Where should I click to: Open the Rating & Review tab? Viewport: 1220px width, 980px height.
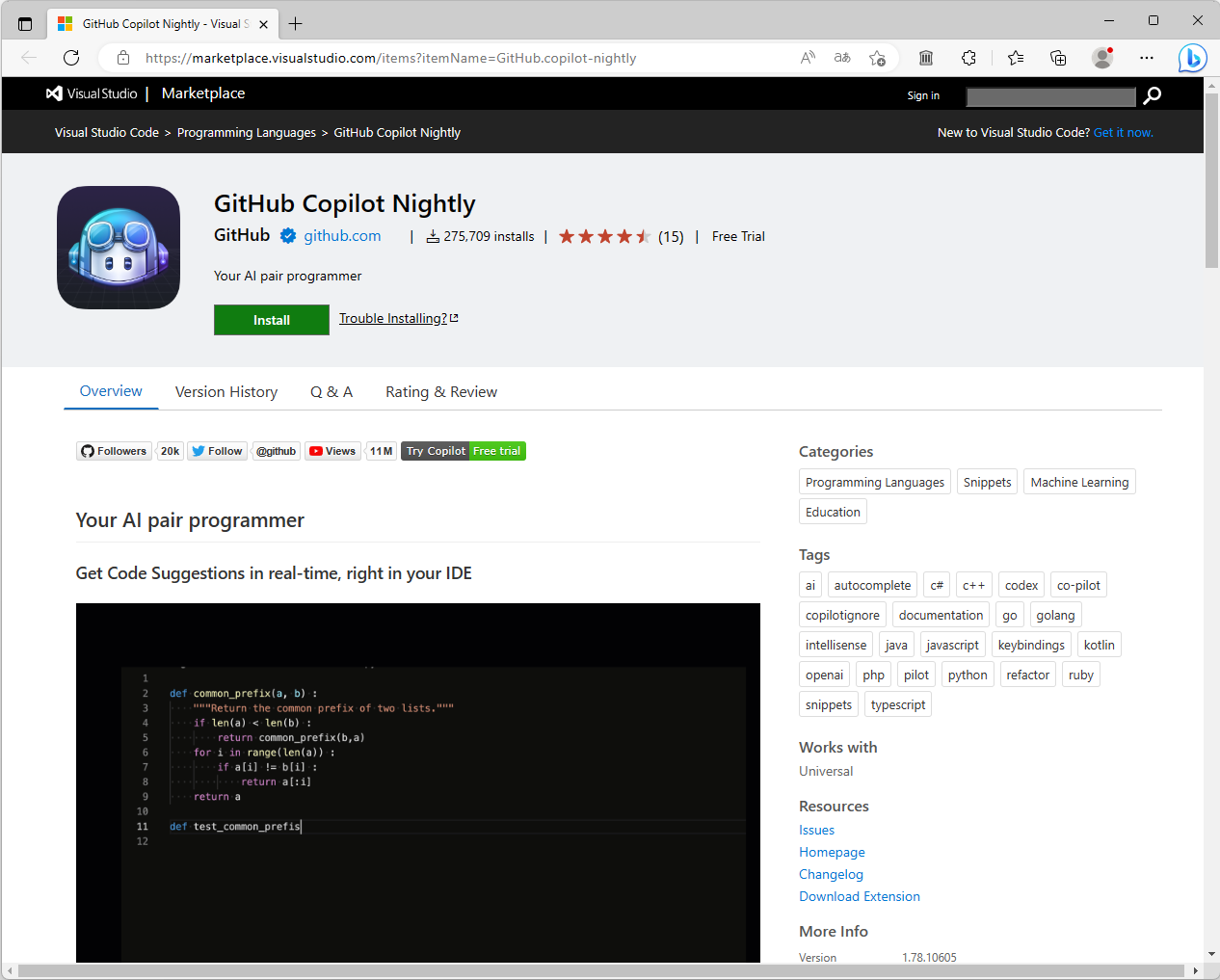(x=440, y=391)
